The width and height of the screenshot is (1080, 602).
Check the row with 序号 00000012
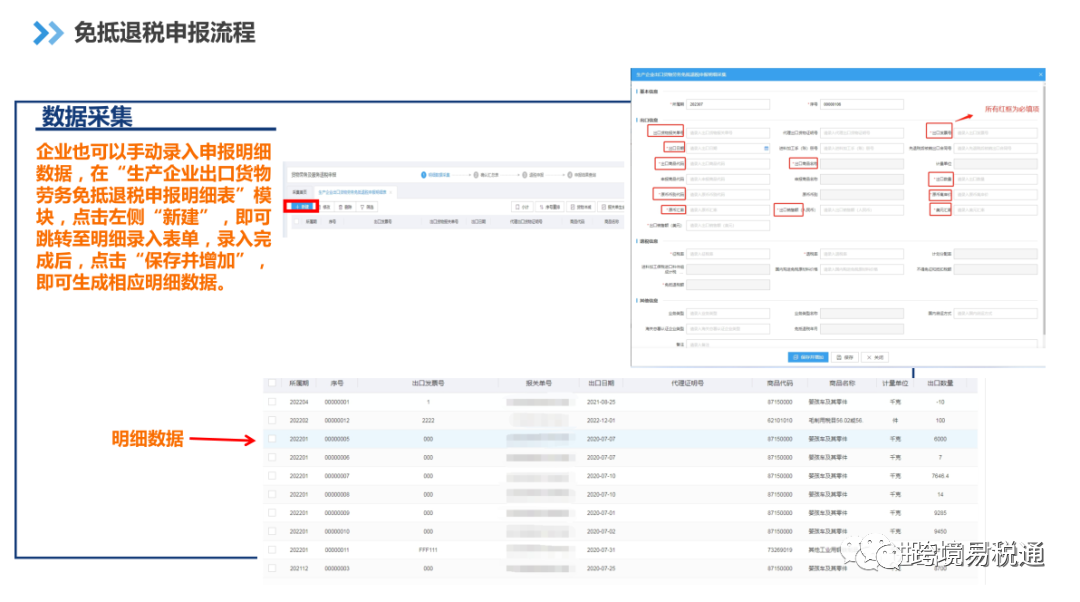[x=272, y=420]
